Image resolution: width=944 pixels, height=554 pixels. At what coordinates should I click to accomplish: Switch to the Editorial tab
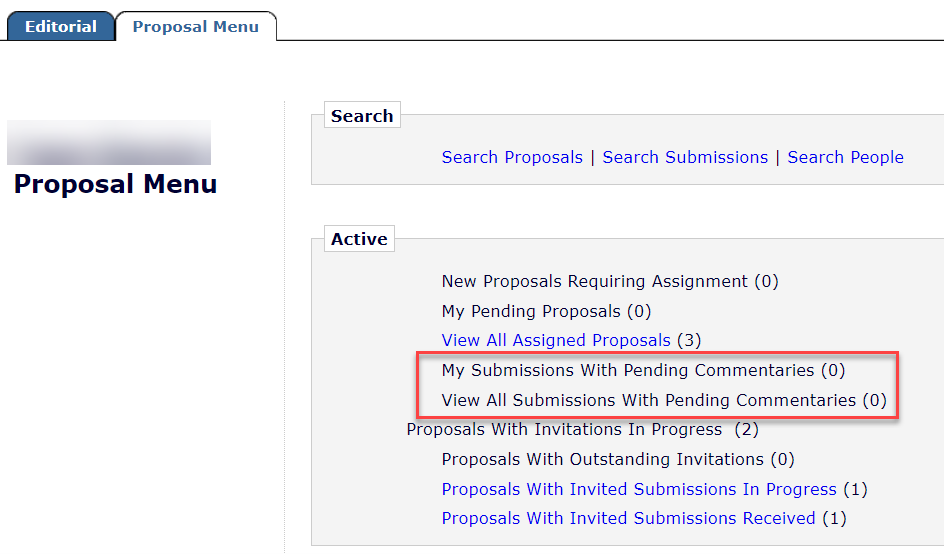[x=60, y=26]
